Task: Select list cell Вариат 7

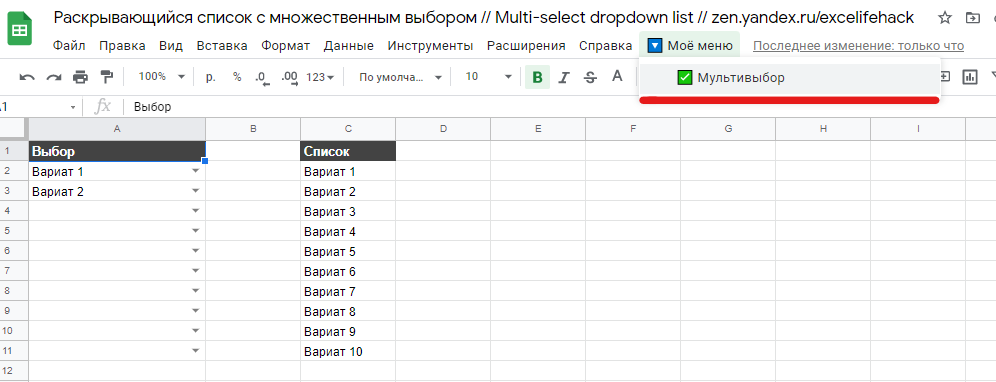Action: tap(348, 292)
